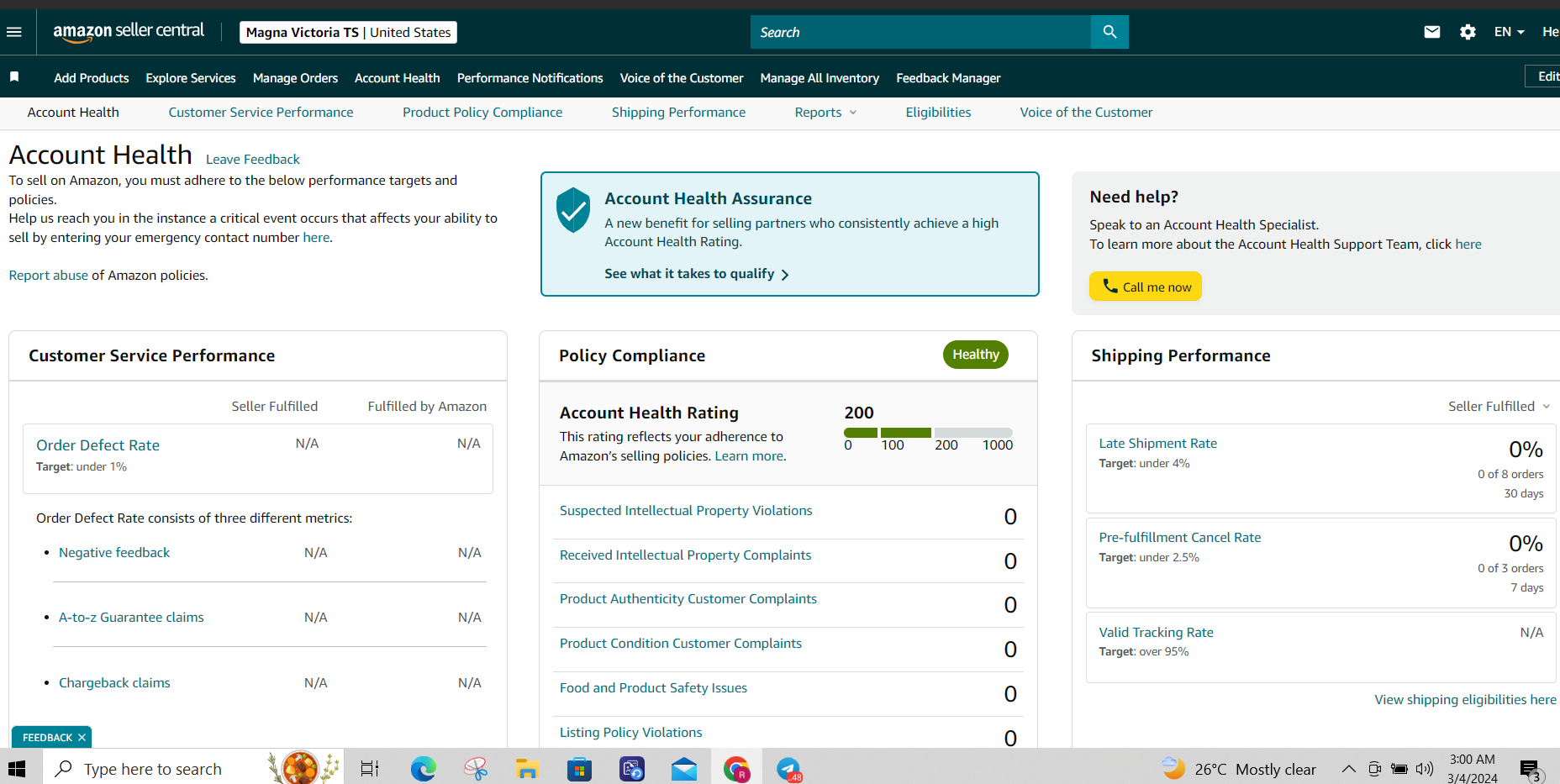
Task: Open the Magna Victoria TS account switcher
Action: click(x=348, y=32)
